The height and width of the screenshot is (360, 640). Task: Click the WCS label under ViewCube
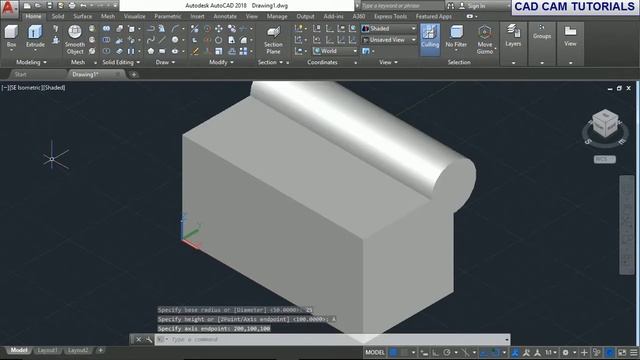(x=604, y=159)
